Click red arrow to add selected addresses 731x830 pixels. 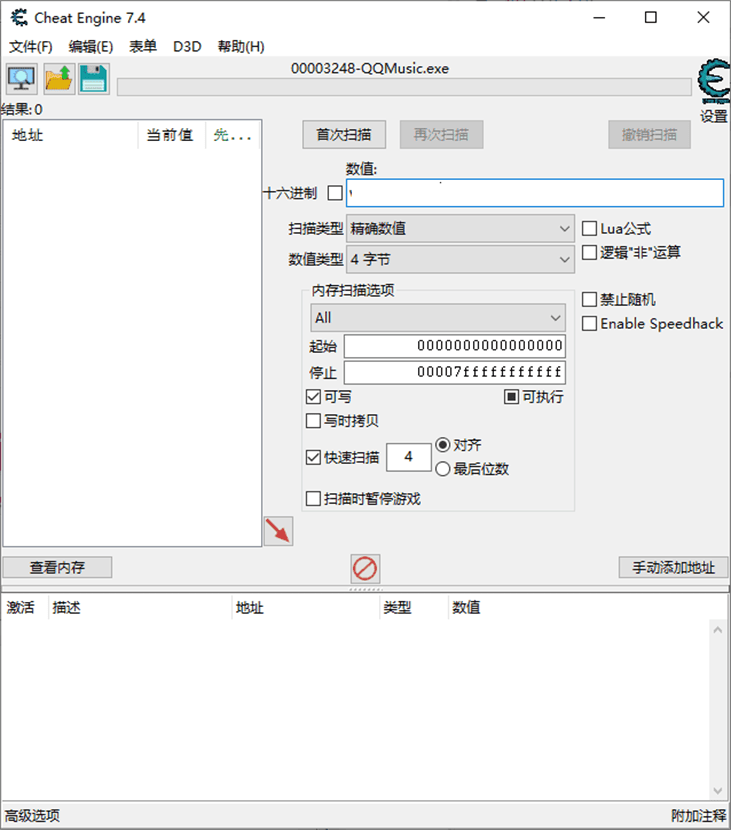tap(278, 531)
